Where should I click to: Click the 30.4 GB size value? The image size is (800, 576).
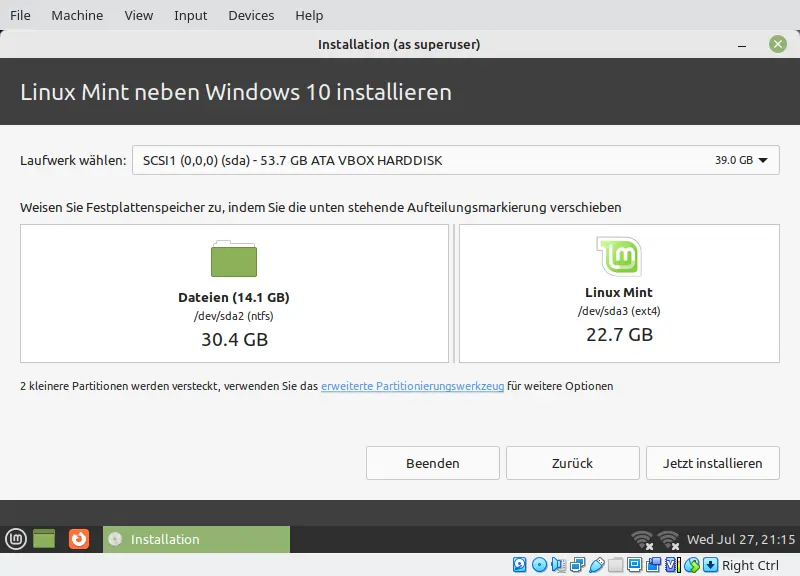235,340
